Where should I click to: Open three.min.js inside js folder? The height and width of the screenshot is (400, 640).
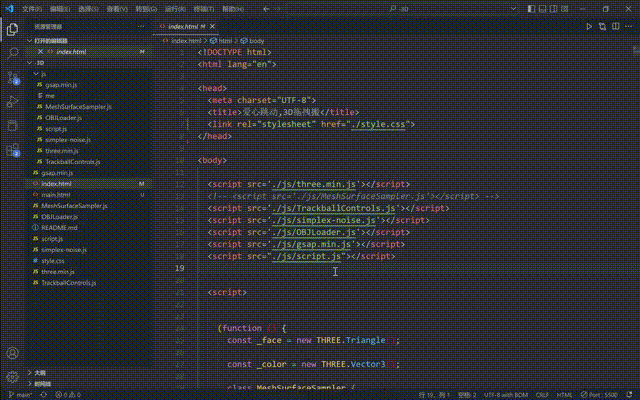[x=62, y=151]
